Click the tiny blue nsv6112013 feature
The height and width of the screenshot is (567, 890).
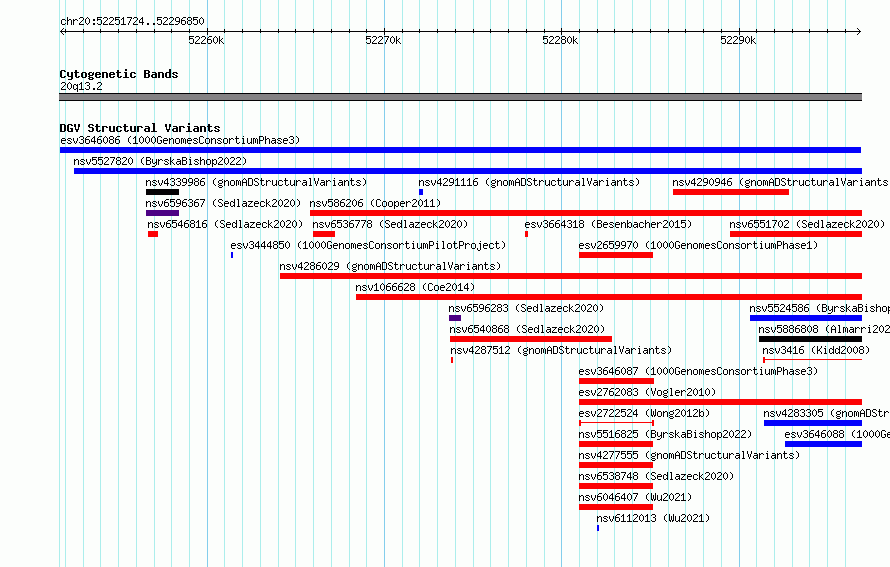598,528
